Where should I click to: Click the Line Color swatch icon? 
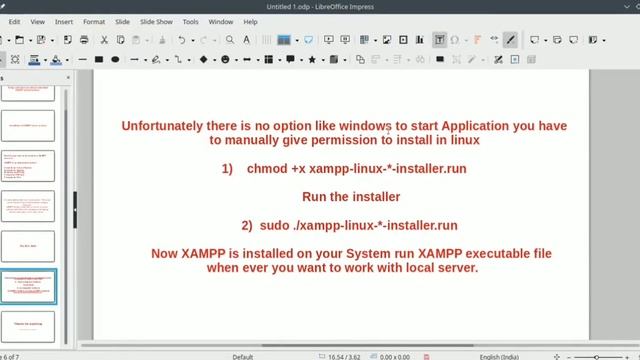point(34,60)
